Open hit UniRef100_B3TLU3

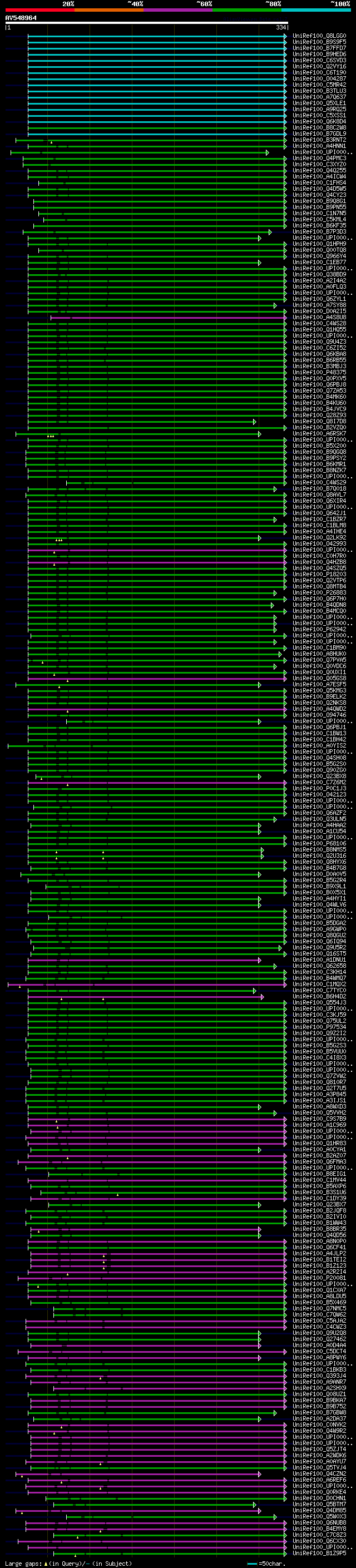319,91
